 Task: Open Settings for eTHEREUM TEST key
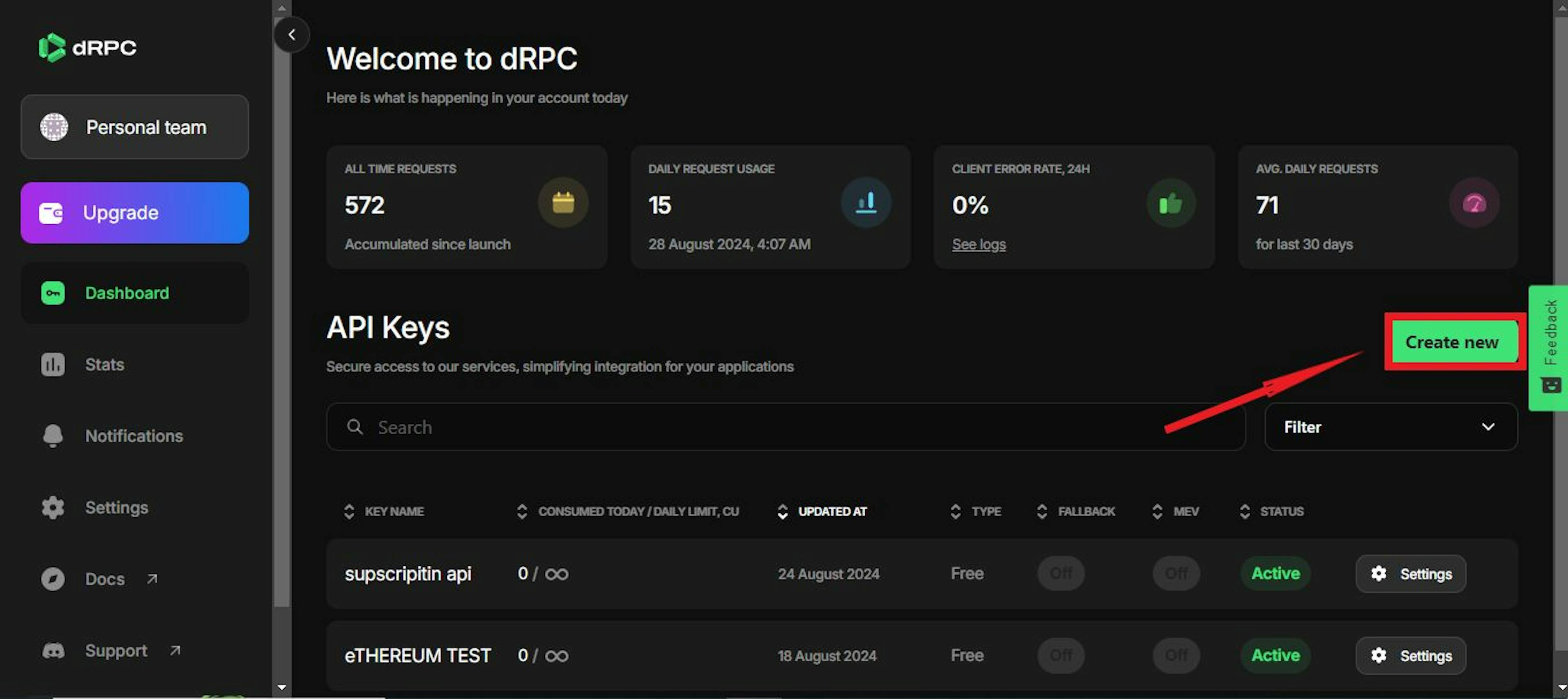1410,655
